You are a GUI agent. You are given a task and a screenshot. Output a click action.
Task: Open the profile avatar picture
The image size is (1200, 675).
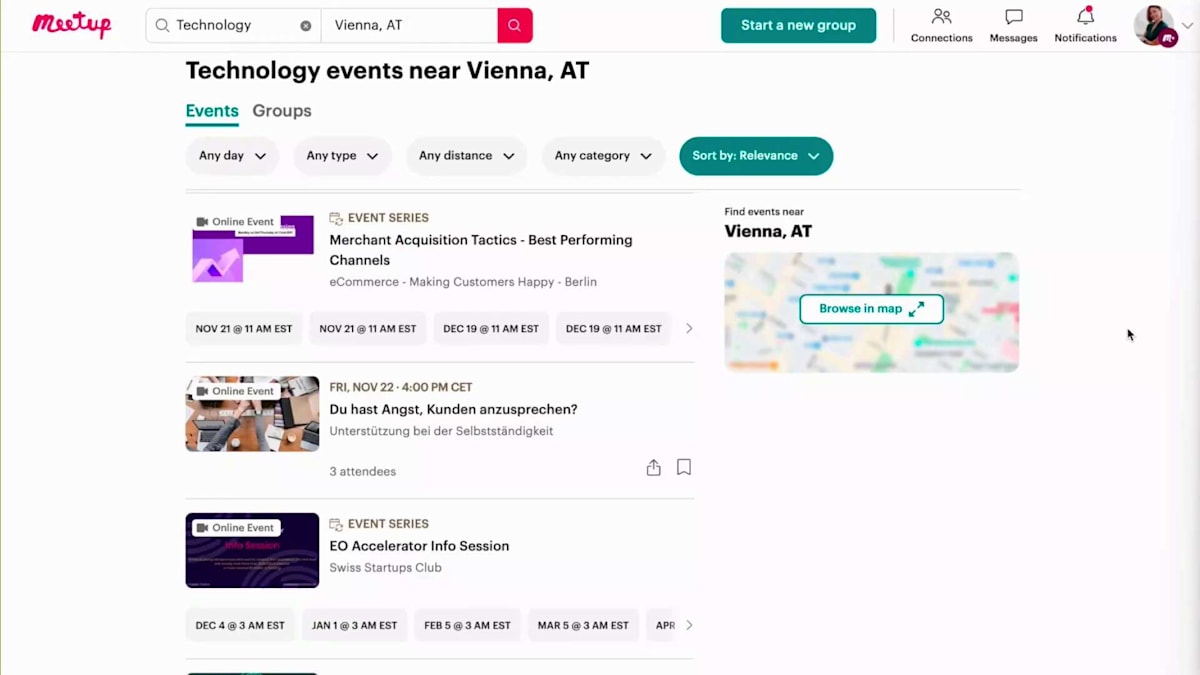coord(1154,25)
